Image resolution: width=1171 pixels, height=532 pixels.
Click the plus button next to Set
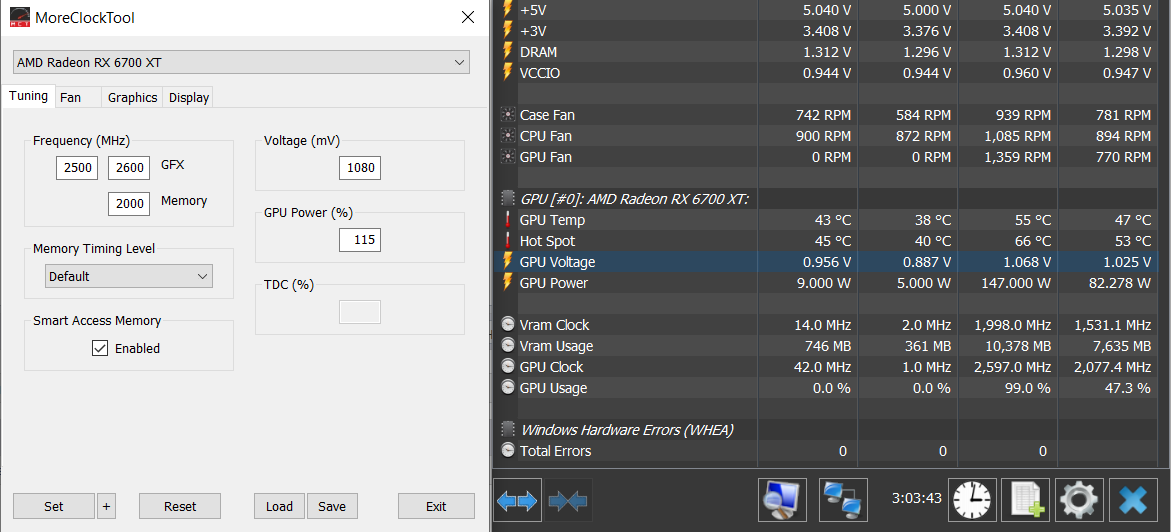[106, 506]
